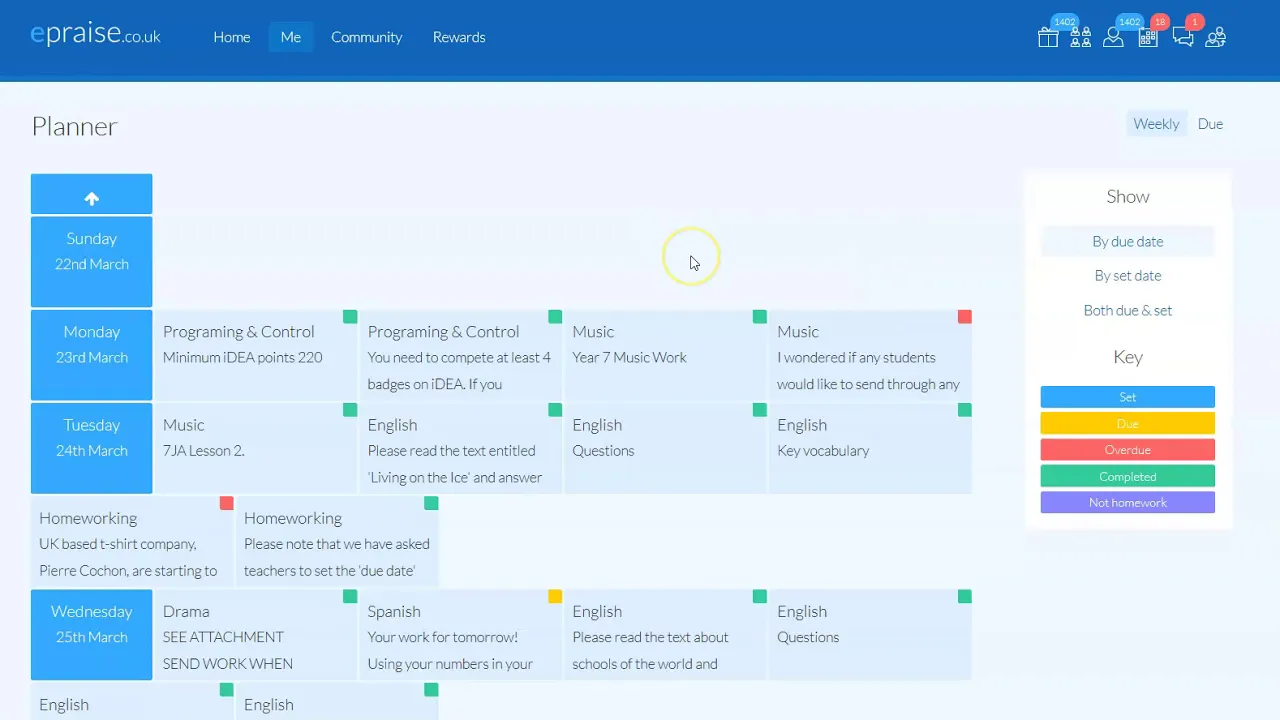Click green status square on 7JA Lesson 2 card
The height and width of the screenshot is (720, 1280).
(350, 410)
